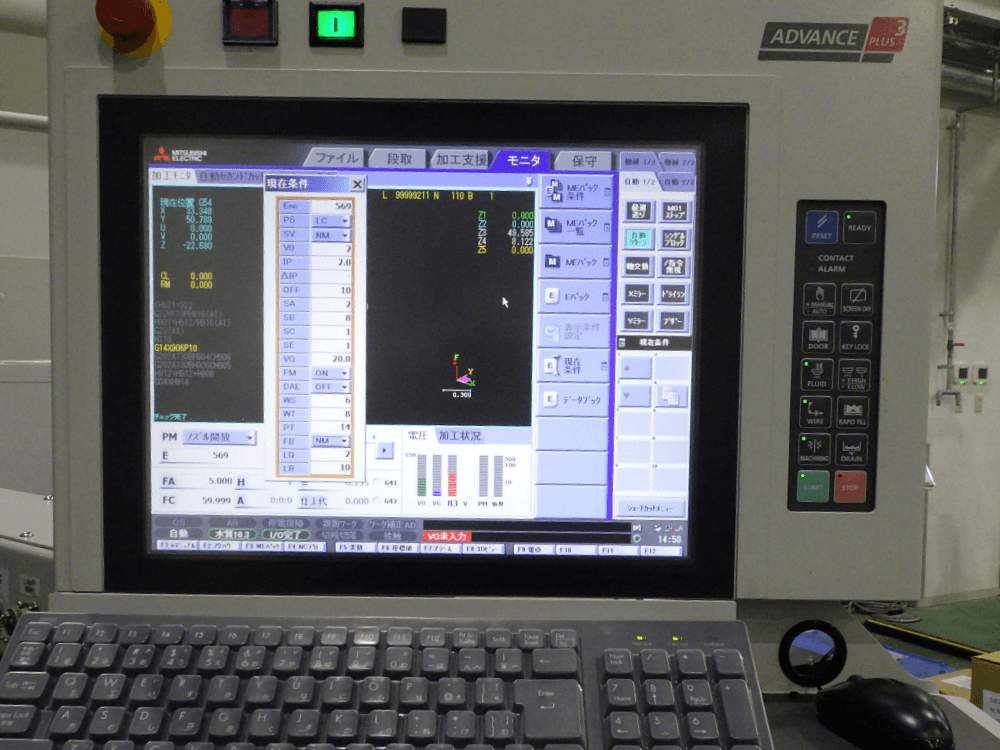The width and height of the screenshot is (1000, 750).
Task: Click the ショートカットメニュー button
Action: tap(652, 508)
